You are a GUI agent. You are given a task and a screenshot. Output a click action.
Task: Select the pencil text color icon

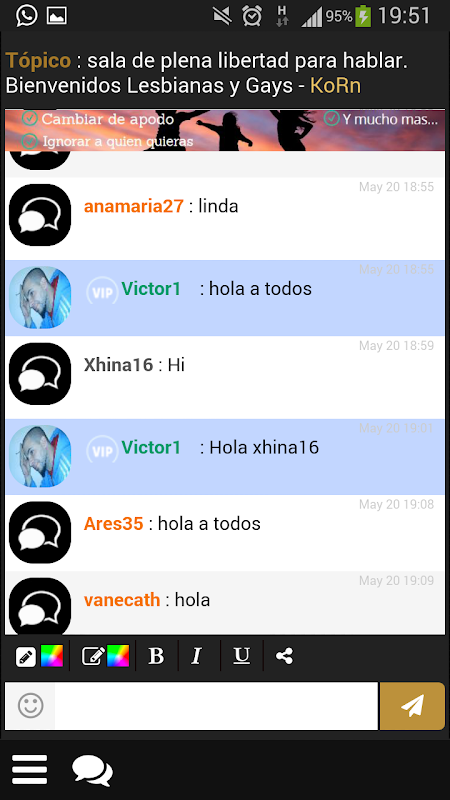pos(26,656)
